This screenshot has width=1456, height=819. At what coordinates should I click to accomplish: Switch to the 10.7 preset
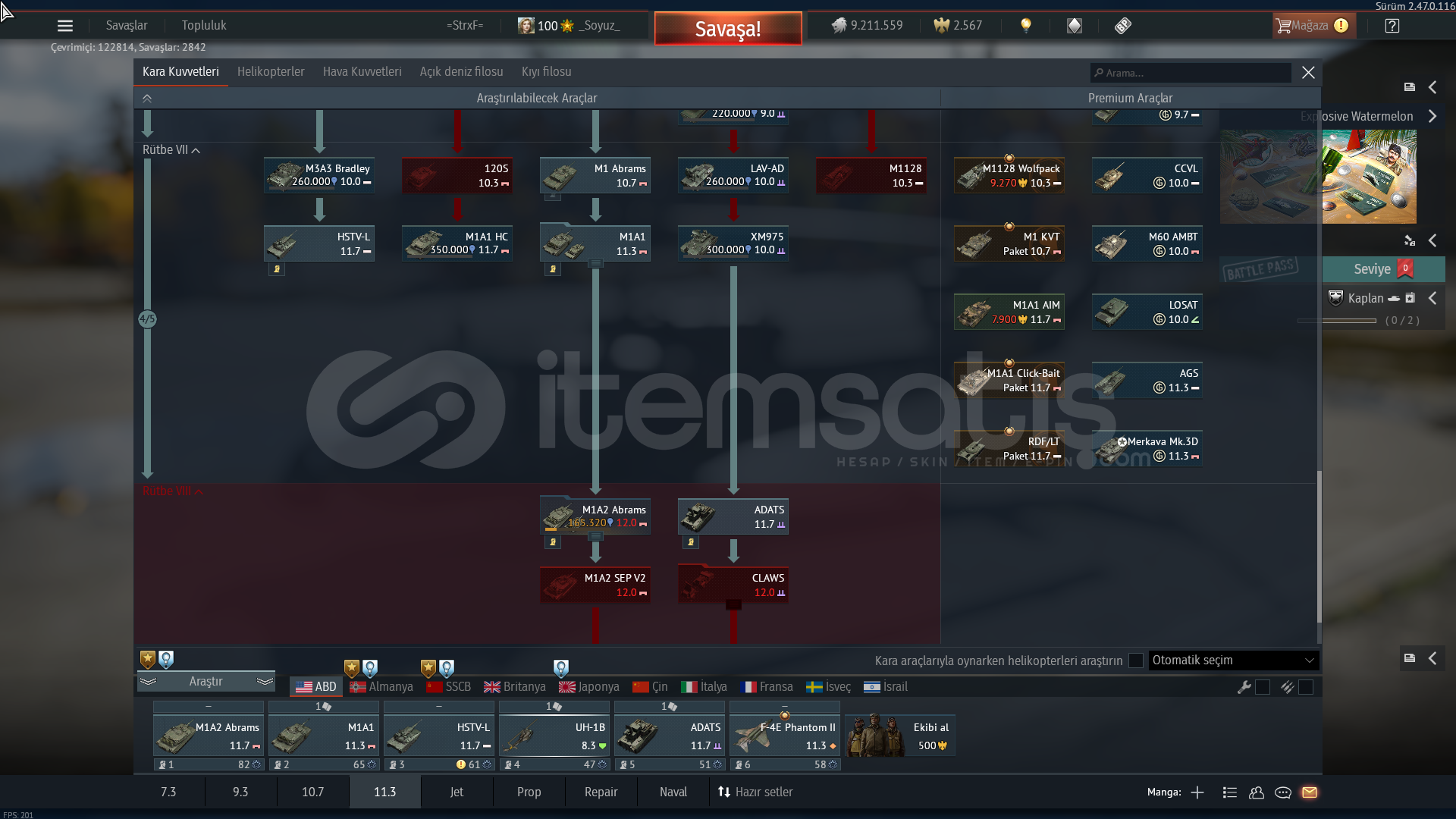[x=312, y=792]
